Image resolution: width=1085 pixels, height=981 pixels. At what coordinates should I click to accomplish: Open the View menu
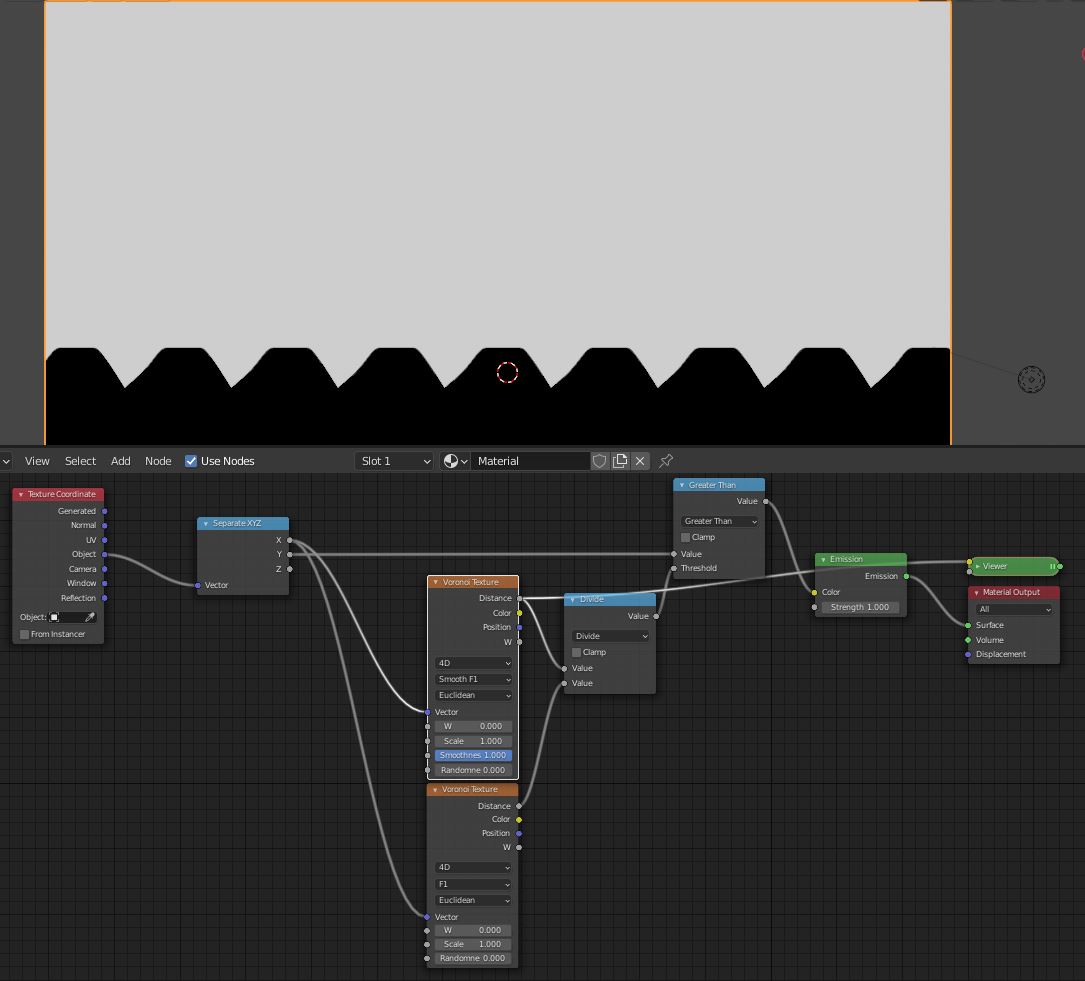point(37,461)
